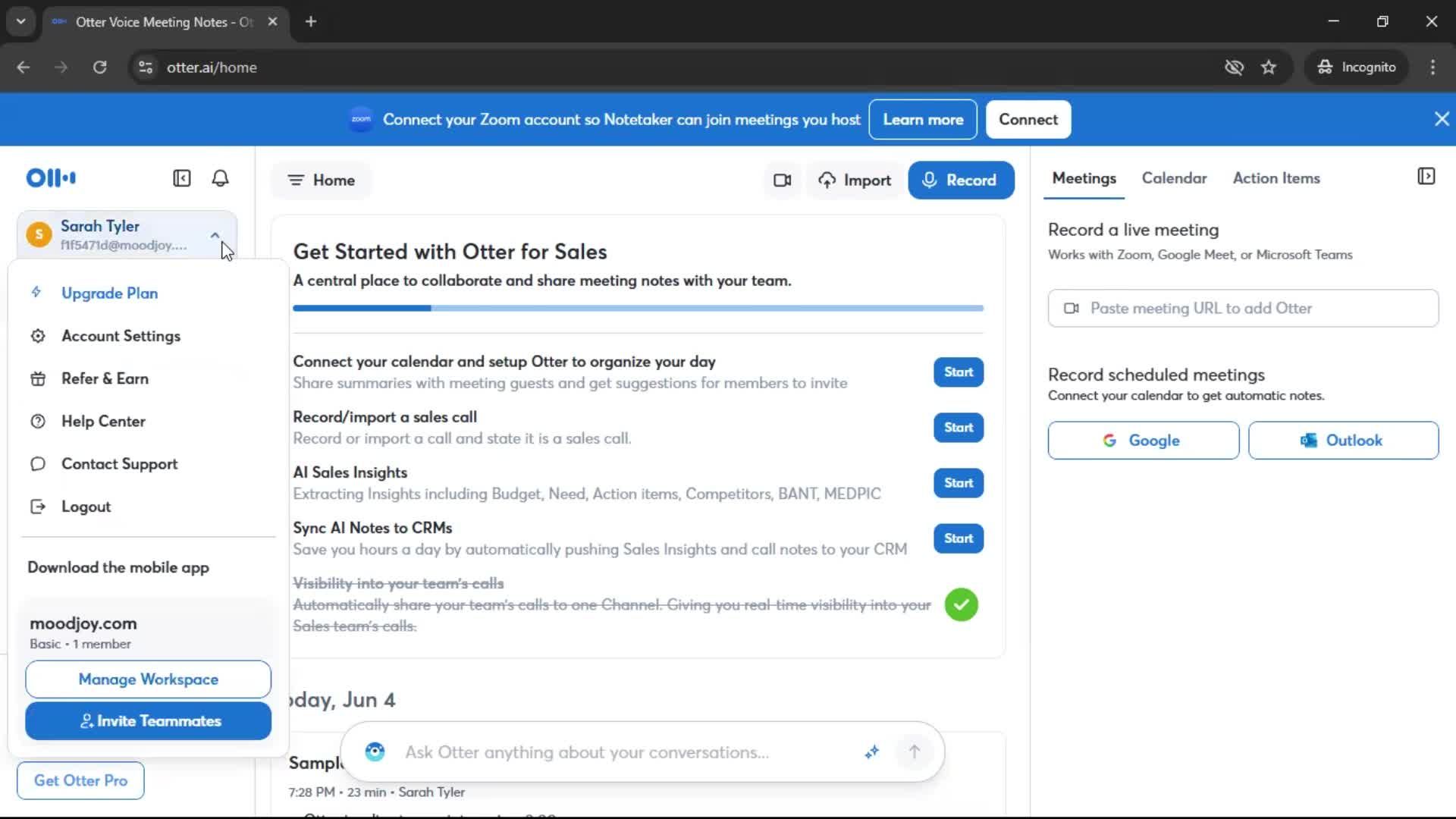Screen dimensions: 1456x819
Task: Click the Get Started progress bar
Action: pos(638,309)
